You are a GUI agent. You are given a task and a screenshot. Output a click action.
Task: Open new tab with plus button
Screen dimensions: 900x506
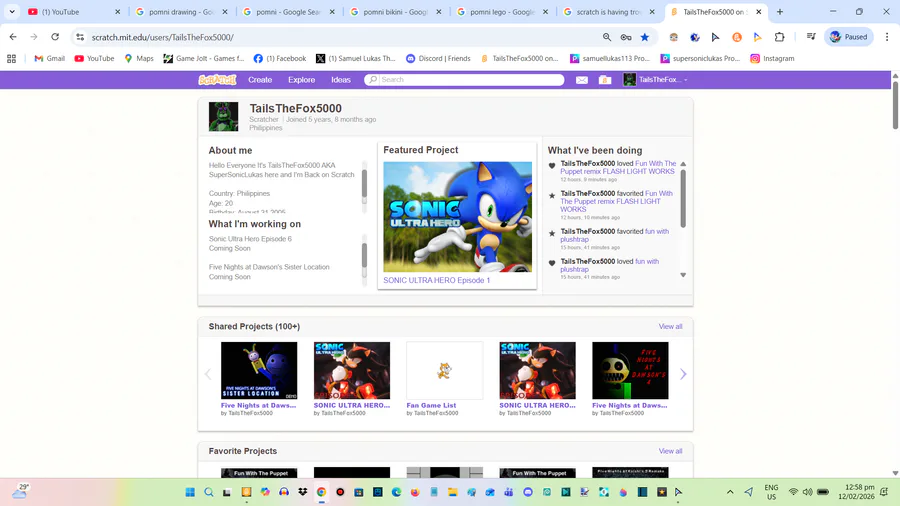pyautogui.click(x=779, y=11)
